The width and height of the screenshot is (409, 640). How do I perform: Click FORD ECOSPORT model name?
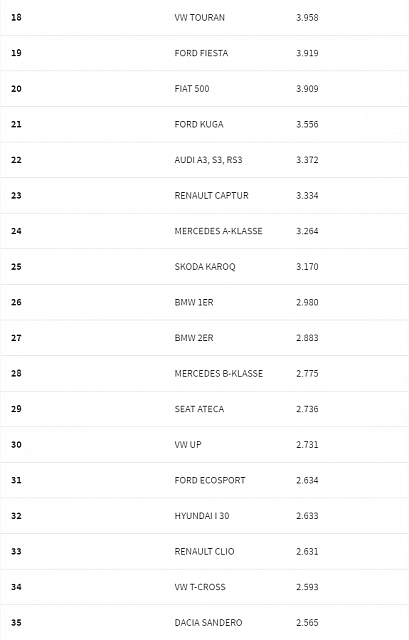click(210, 480)
